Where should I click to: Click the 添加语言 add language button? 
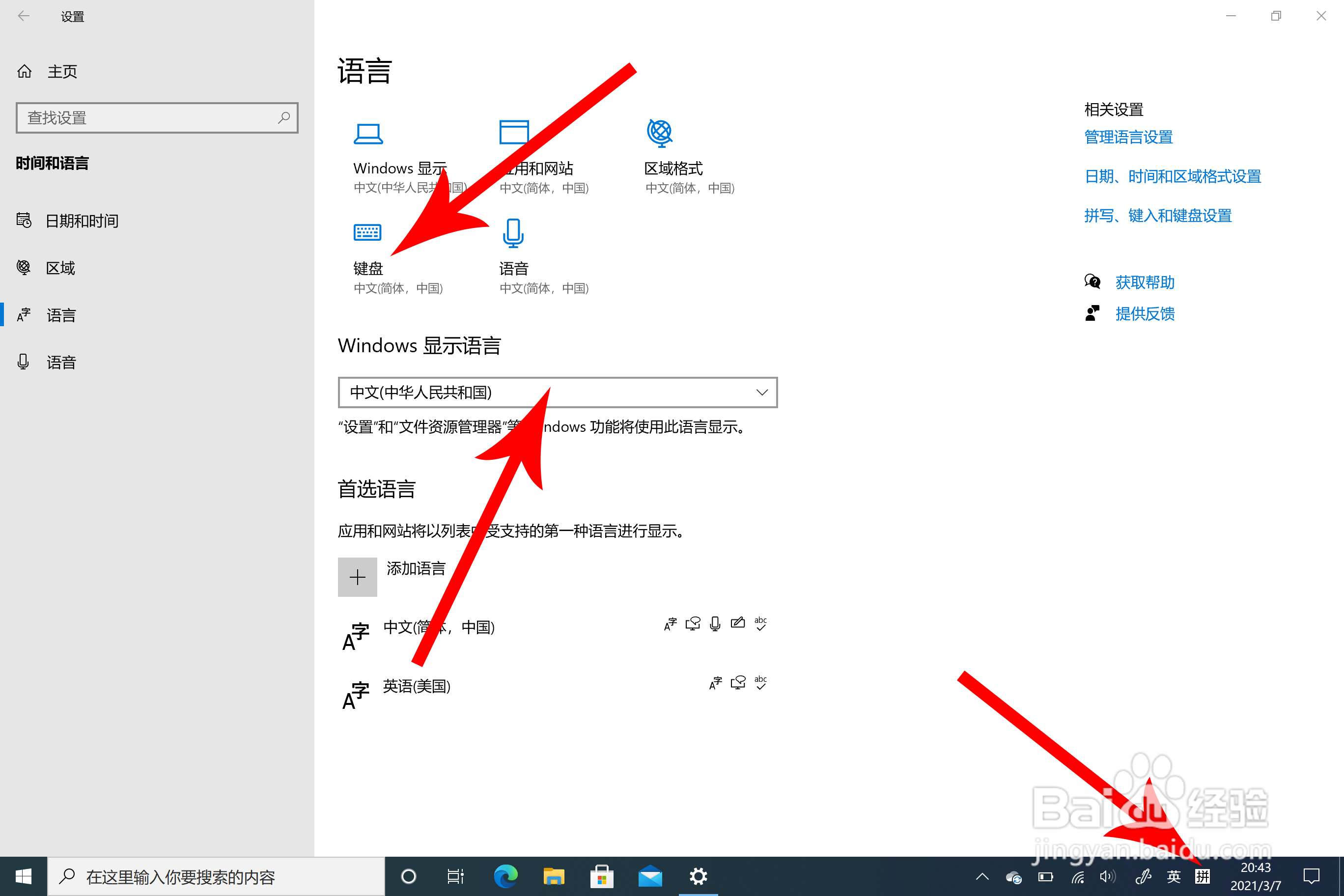tap(357, 577)
